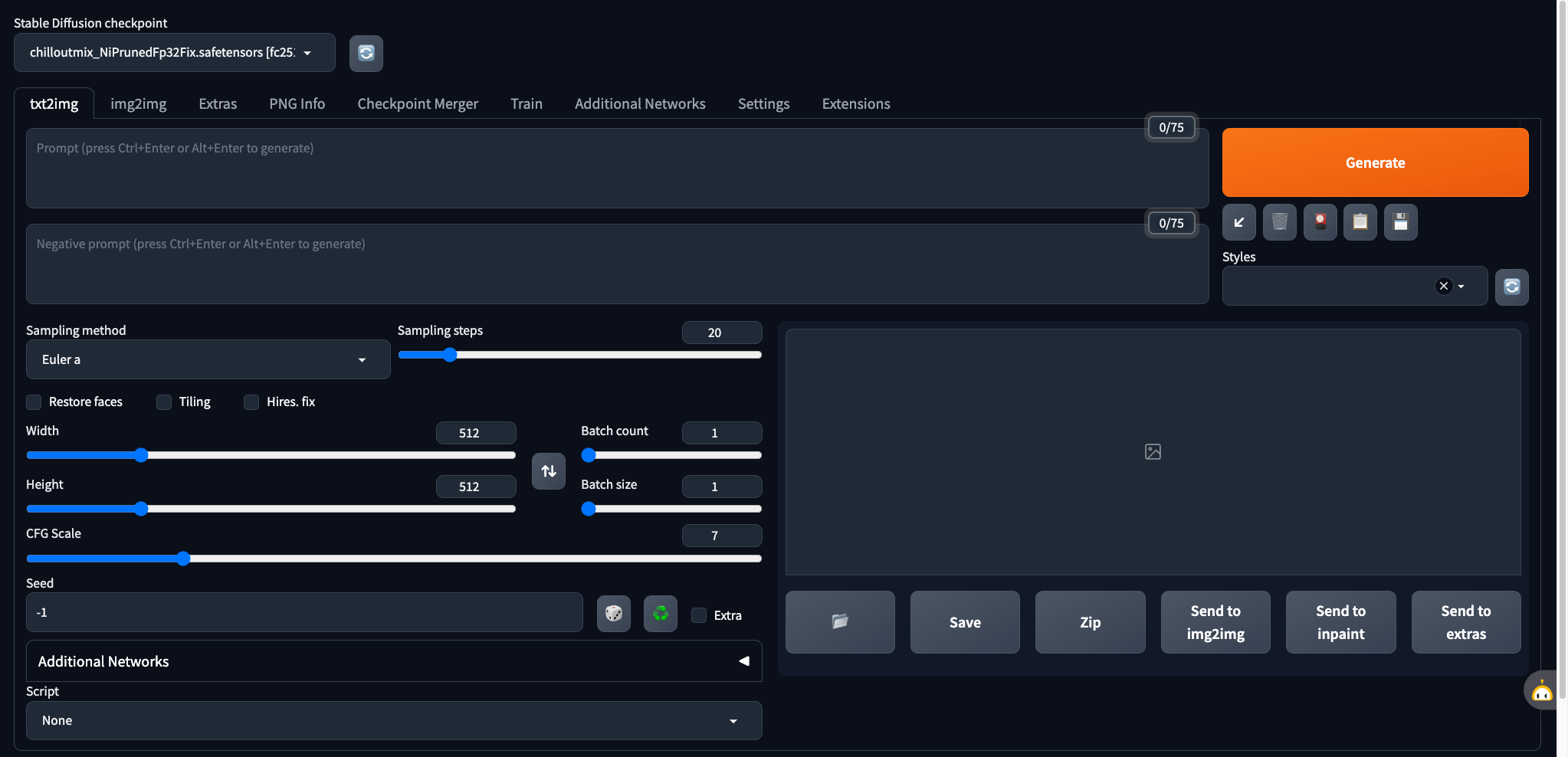Expand the Additional Networks accordion
Image resolution: width=1568 pixels, height=757 pixels.
(394, 661)
